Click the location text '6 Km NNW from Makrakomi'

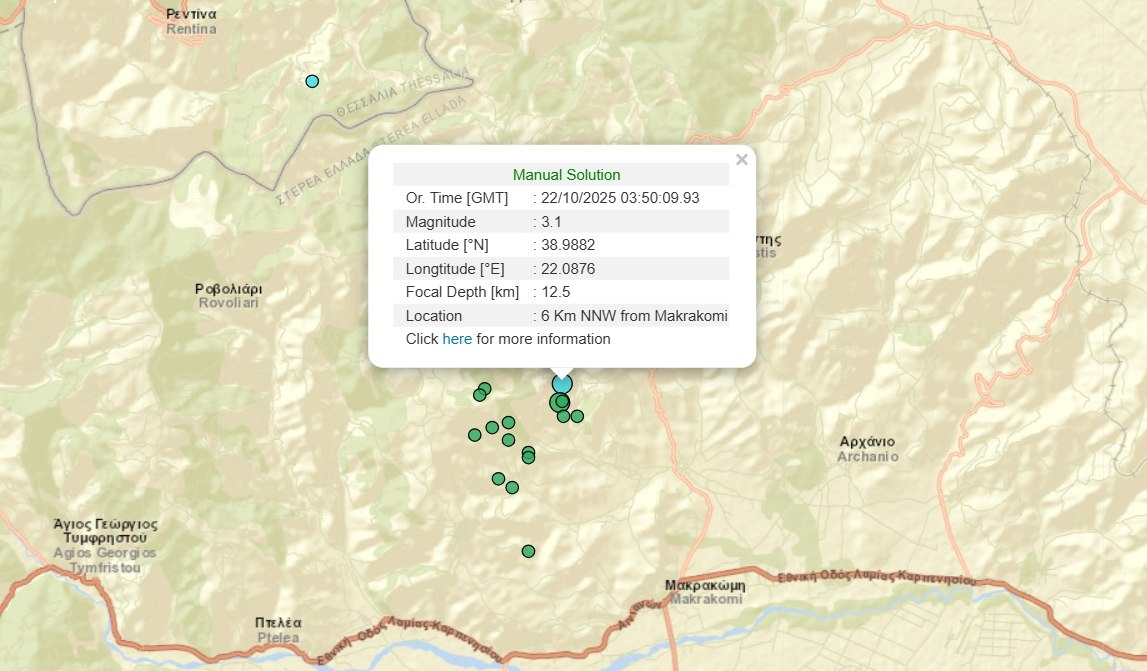634,316
